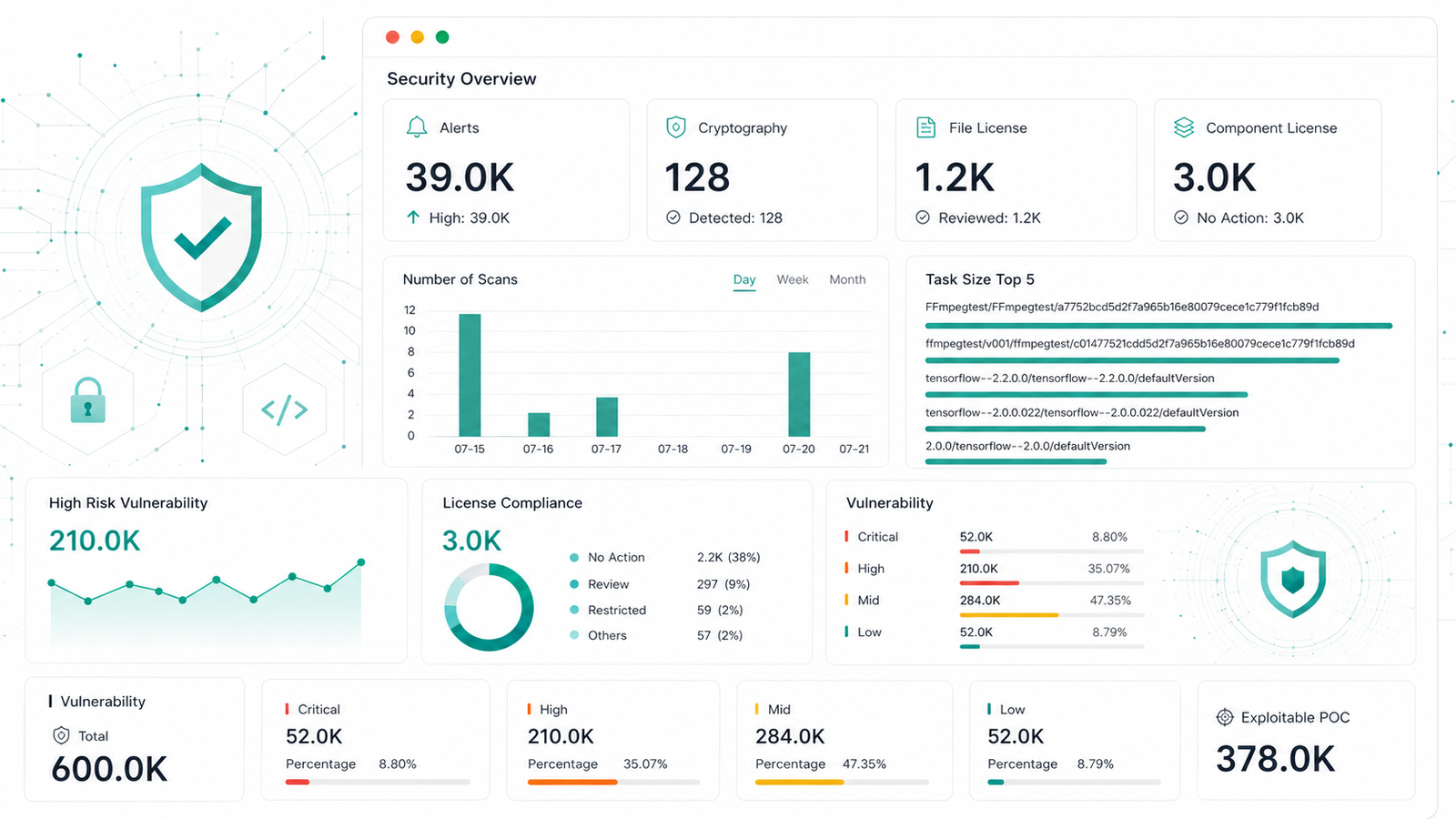Click the 3.0K Component License value
This screenshot has width=1456, height=819.
coord(1214,177)
